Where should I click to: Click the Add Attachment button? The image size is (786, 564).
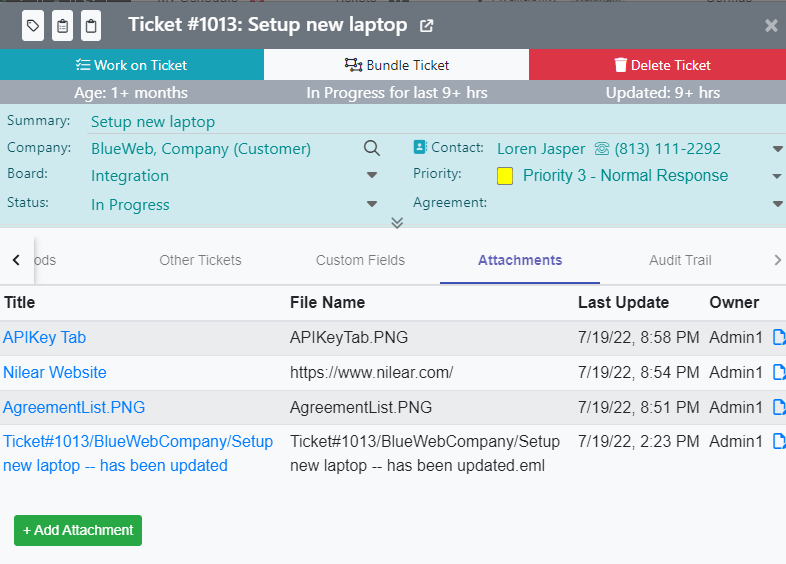tap(78, 530)
